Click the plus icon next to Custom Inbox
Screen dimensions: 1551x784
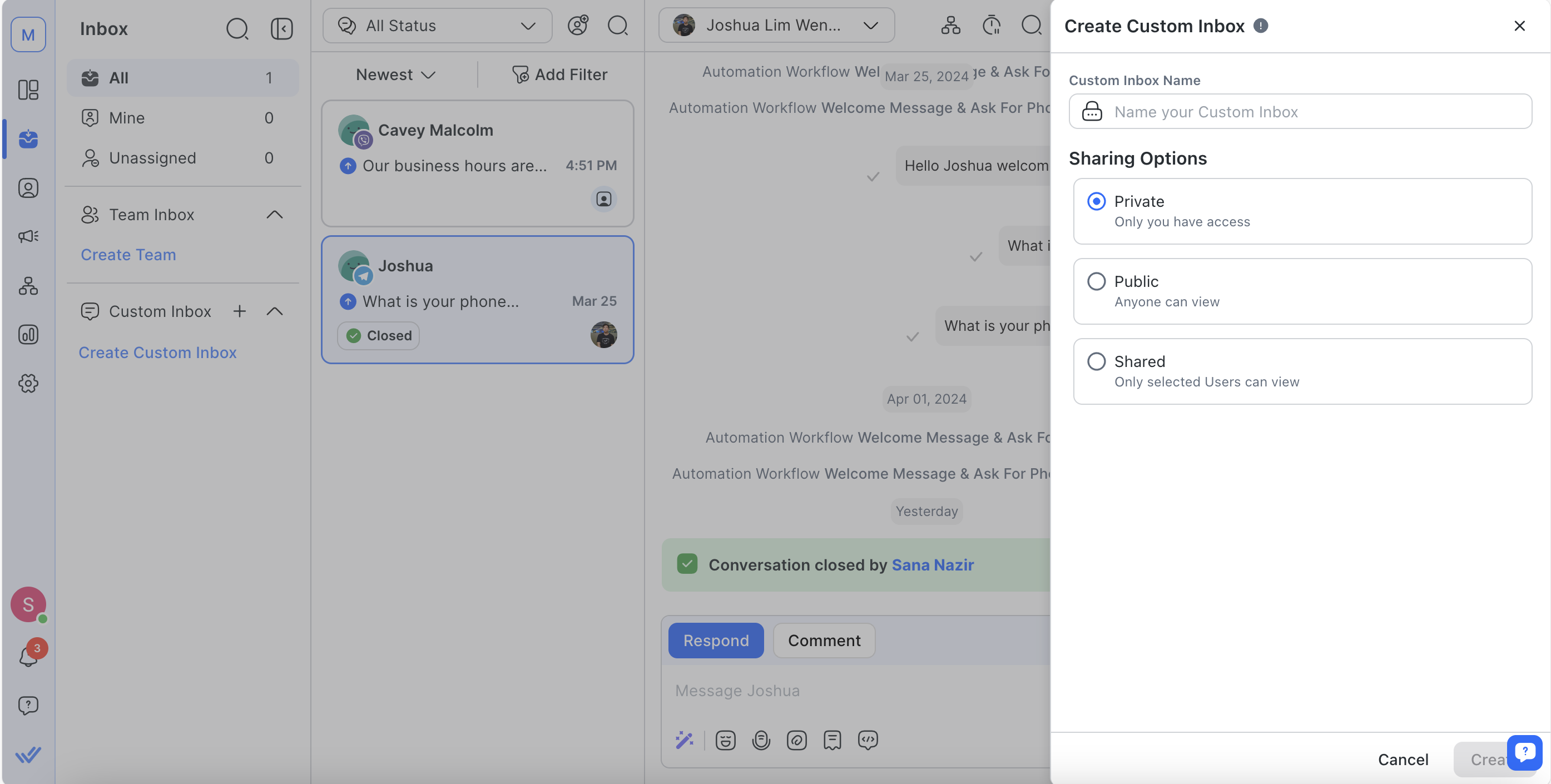pos(239,311)
